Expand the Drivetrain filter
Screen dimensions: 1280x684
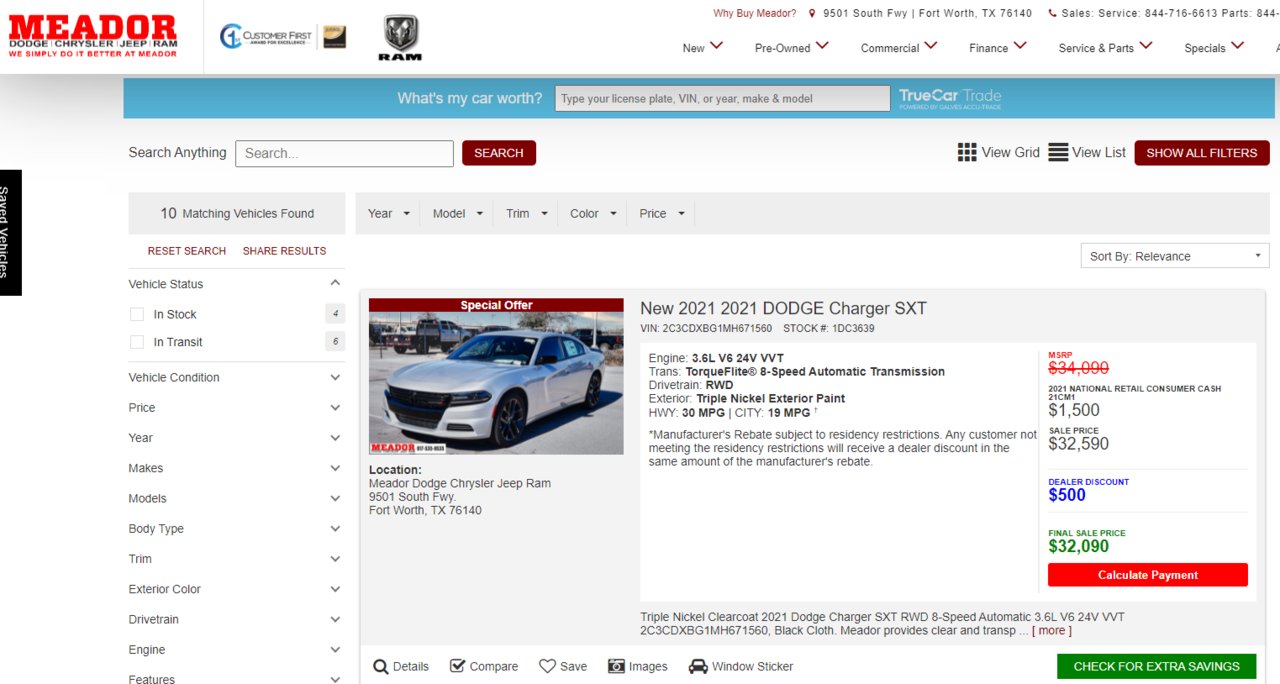[x=335, y=619]
